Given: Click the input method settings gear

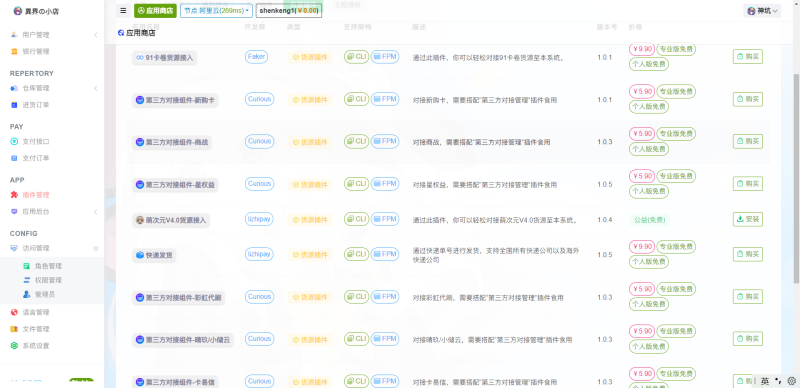Looking at the screenshot, I should point(792,381).
